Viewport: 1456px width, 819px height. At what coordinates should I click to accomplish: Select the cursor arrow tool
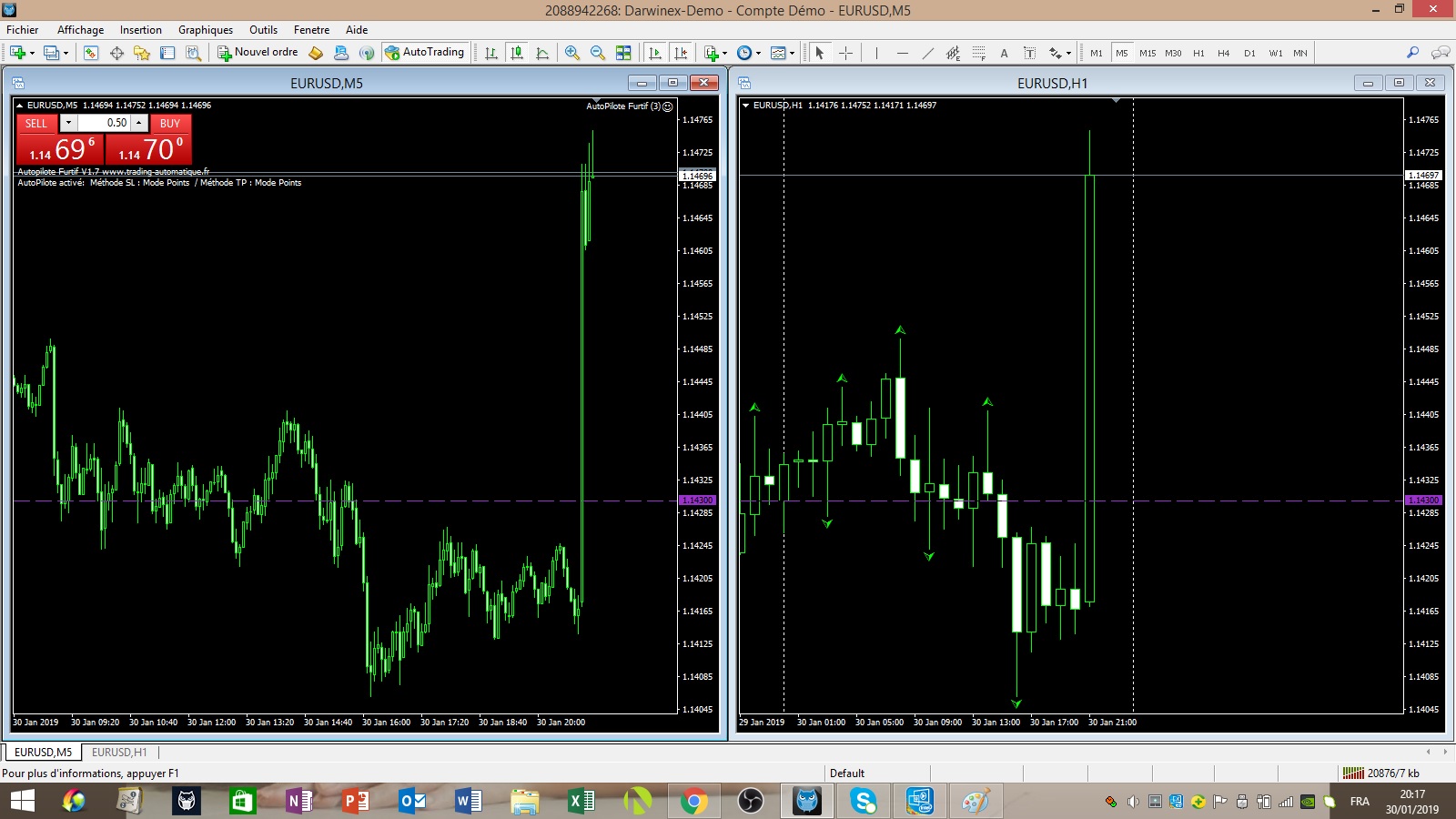820,53
